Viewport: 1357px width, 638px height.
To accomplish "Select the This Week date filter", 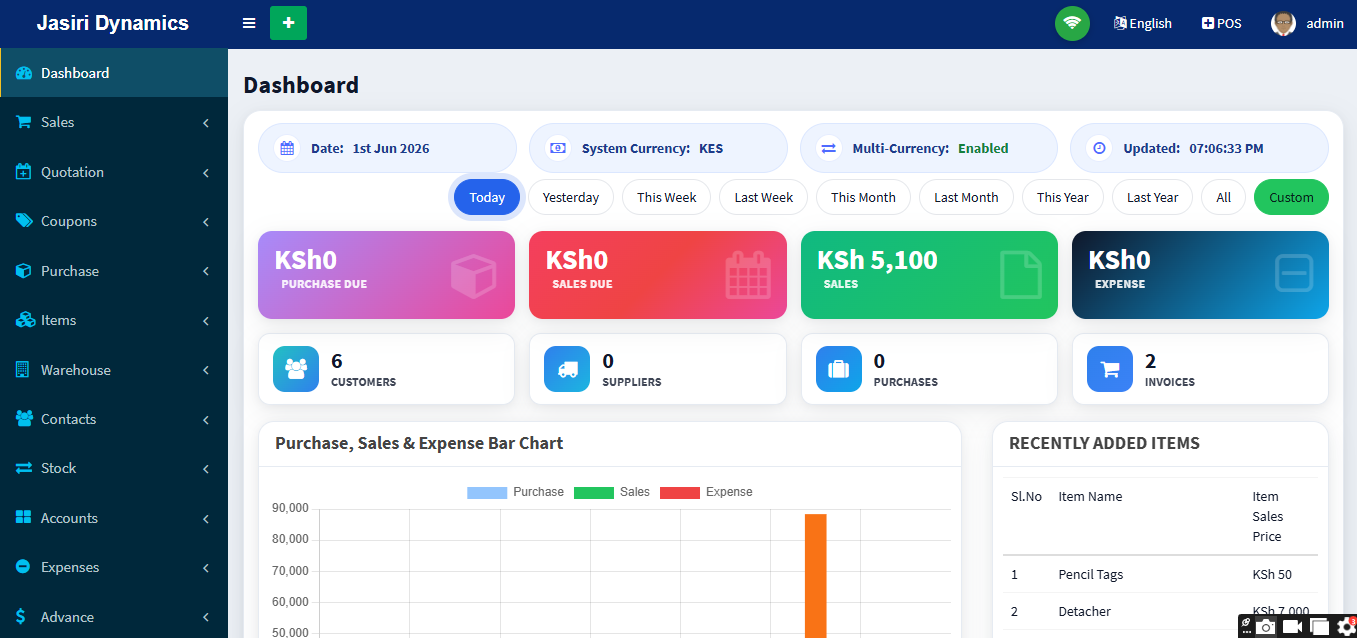I will click(666, 197).
